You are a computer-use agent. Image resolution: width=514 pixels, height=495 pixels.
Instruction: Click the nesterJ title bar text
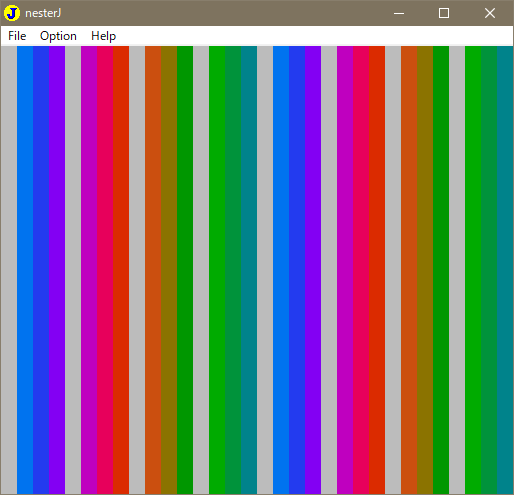point(43,13)
